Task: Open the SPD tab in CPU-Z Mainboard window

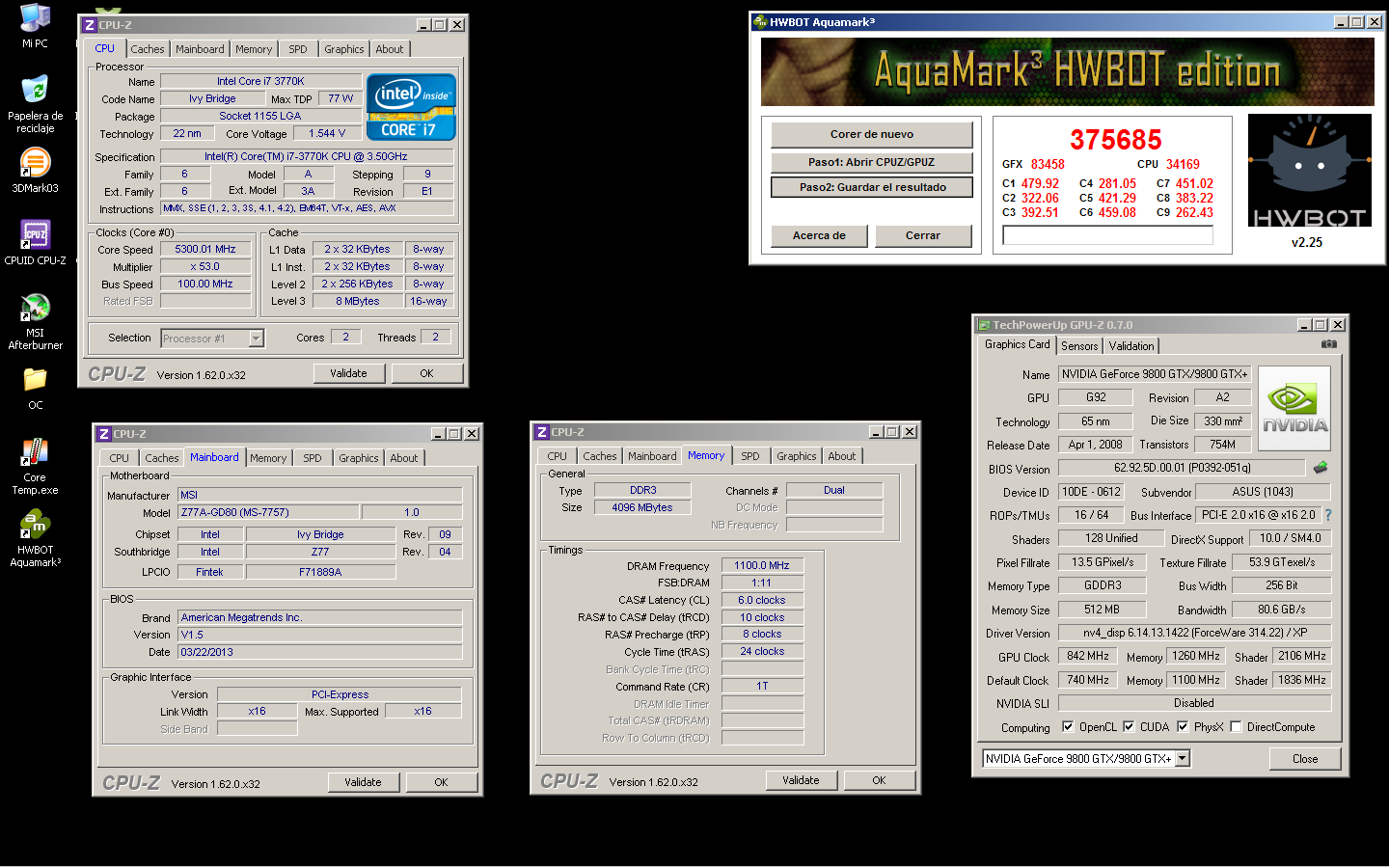Action: coord(313,458)
